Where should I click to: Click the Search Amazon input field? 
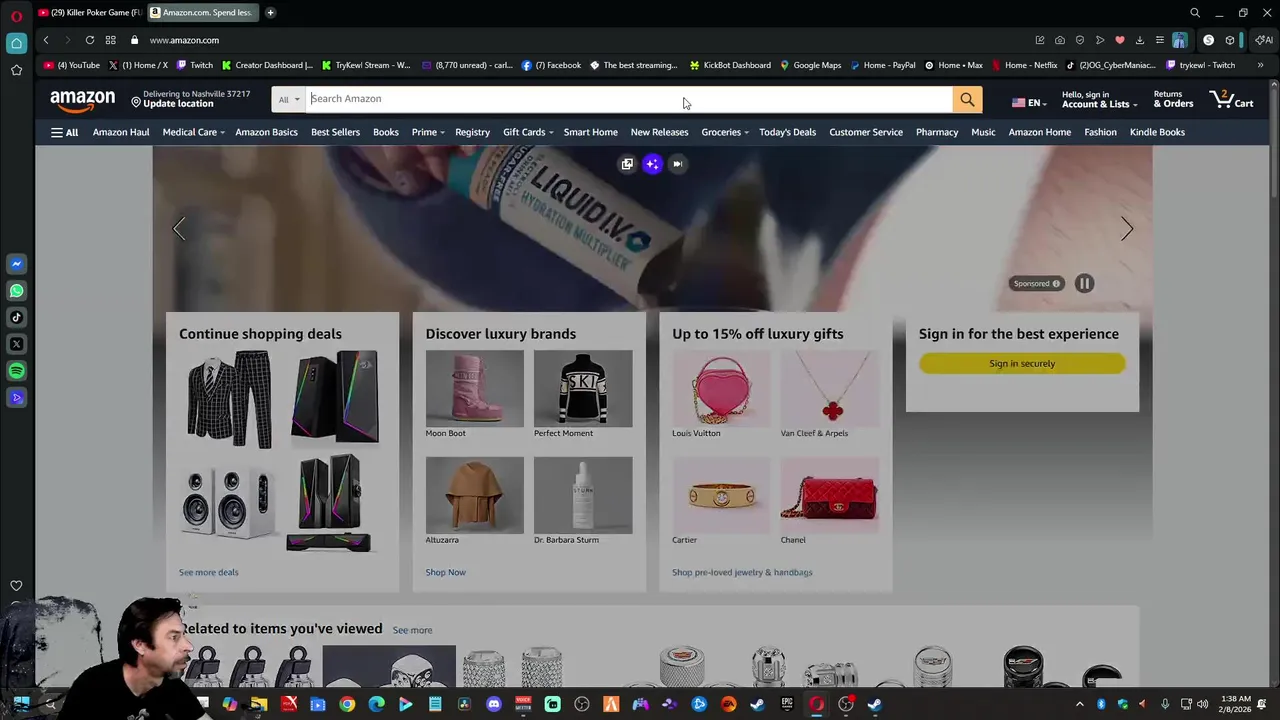pyautogui.click(x=629, y=99)
